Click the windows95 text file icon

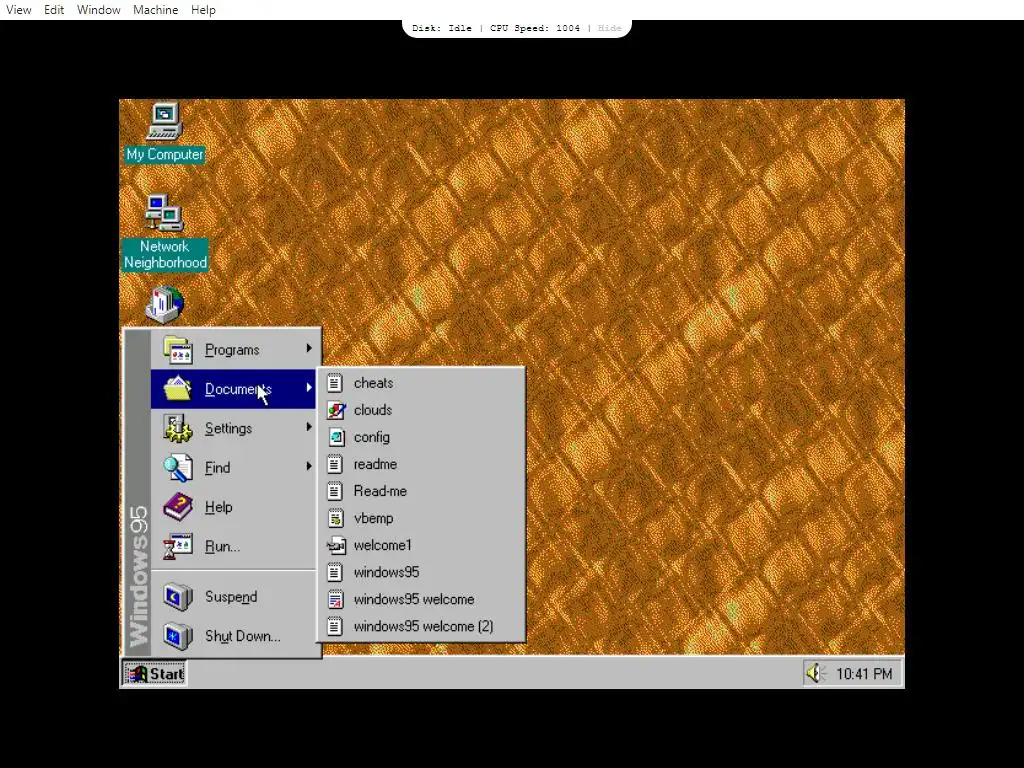[335, 573]
